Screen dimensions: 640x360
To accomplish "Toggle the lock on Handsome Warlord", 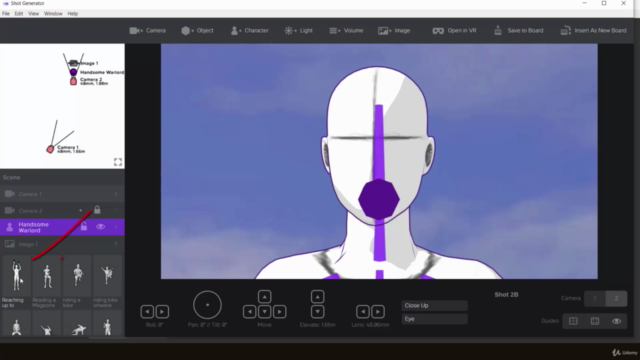I will (84, 227).
